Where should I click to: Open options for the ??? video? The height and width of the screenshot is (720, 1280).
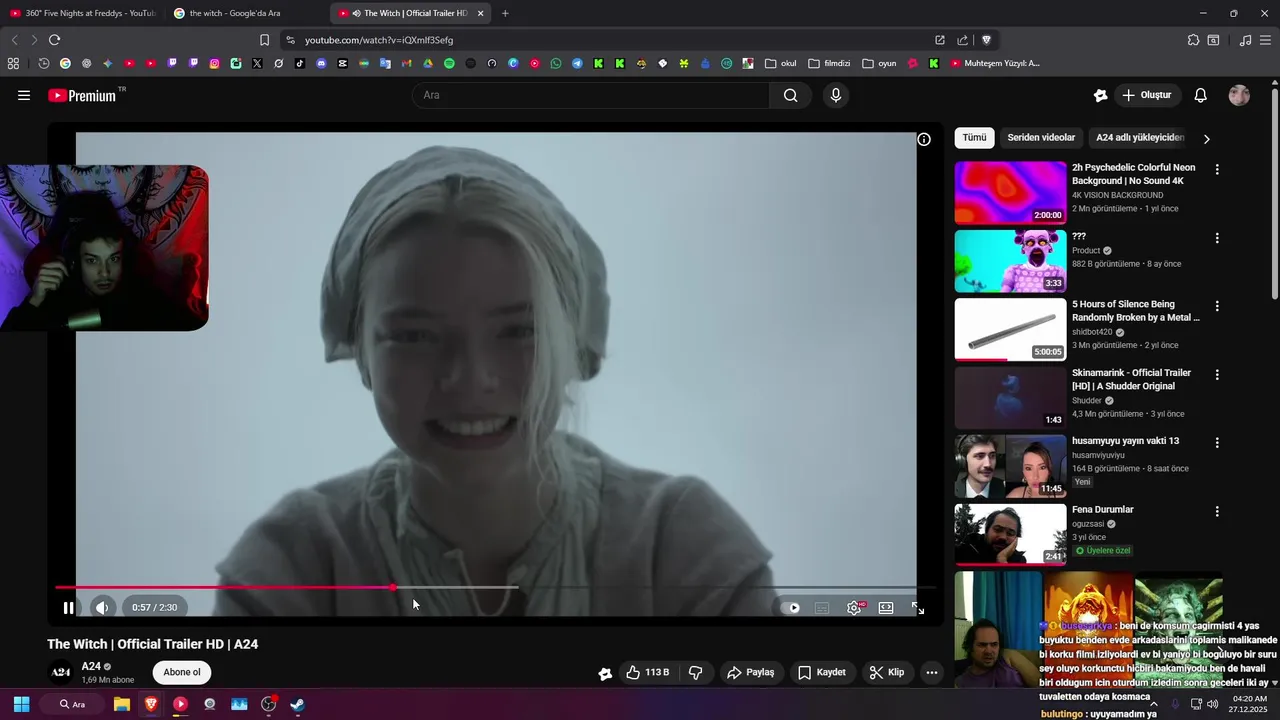(x=1217, y=238)
